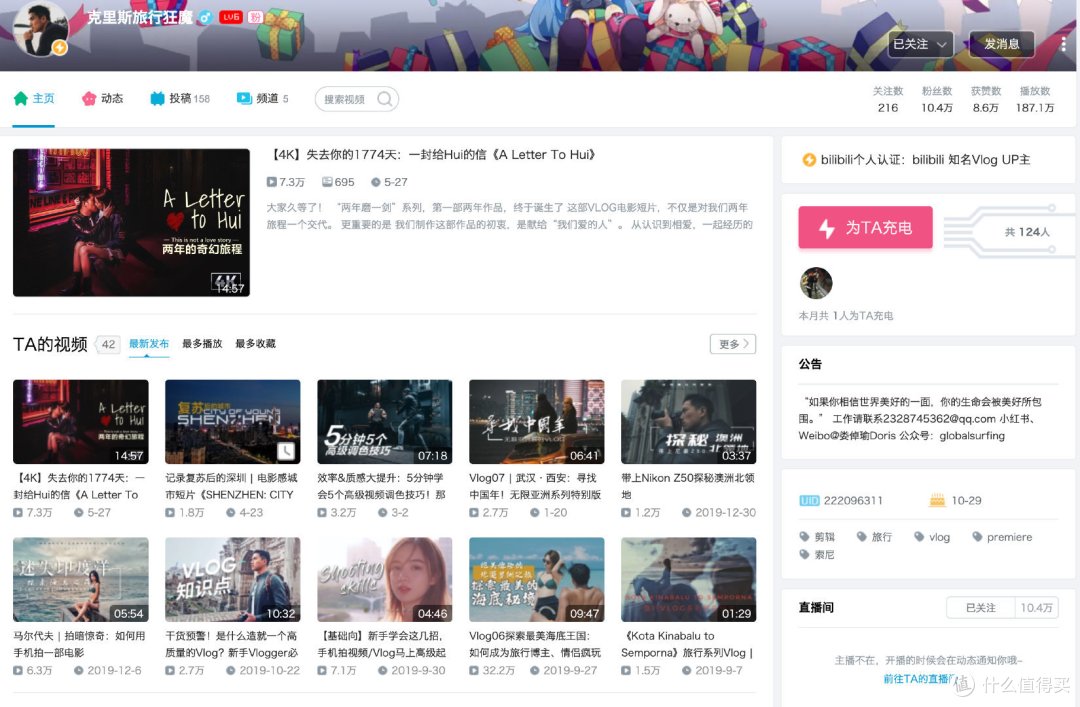Viewport: 1080px width, 707px height.
Task: Open the Shooting skills video thumbnail
Action: (x=384, y=580)
